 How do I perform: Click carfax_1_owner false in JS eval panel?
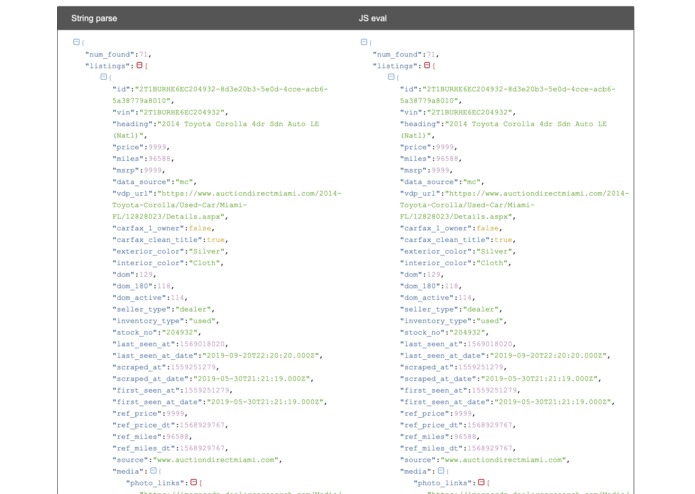coord(488,228)
